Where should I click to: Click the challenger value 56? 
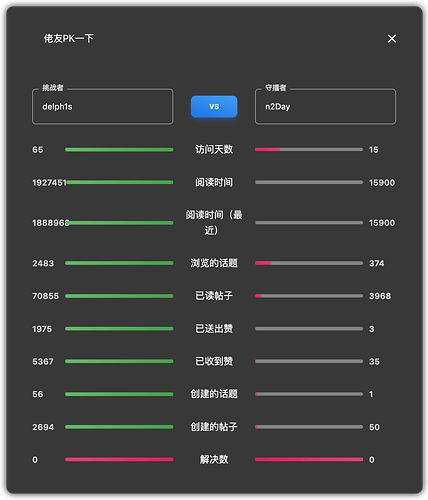click(38, 394)
